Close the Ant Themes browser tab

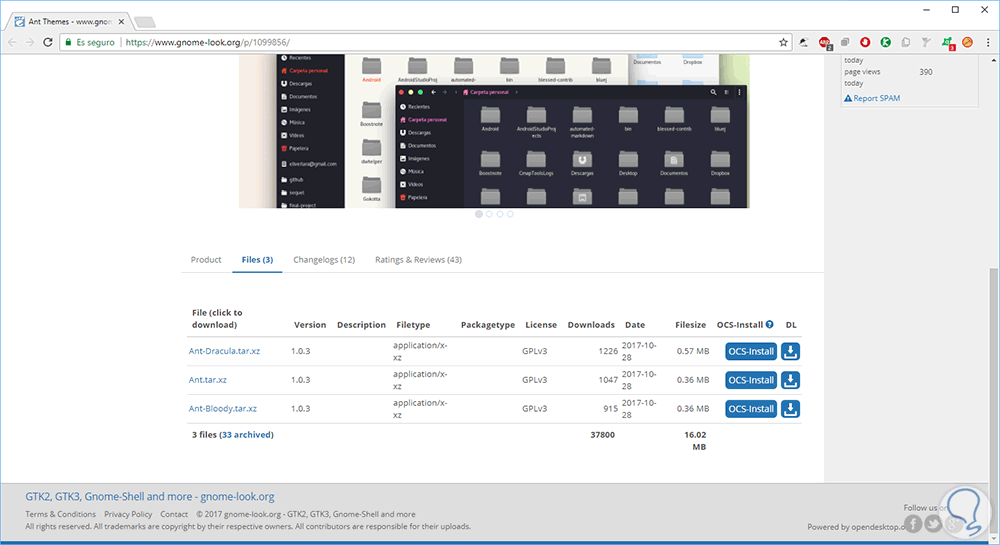[121, 22]
